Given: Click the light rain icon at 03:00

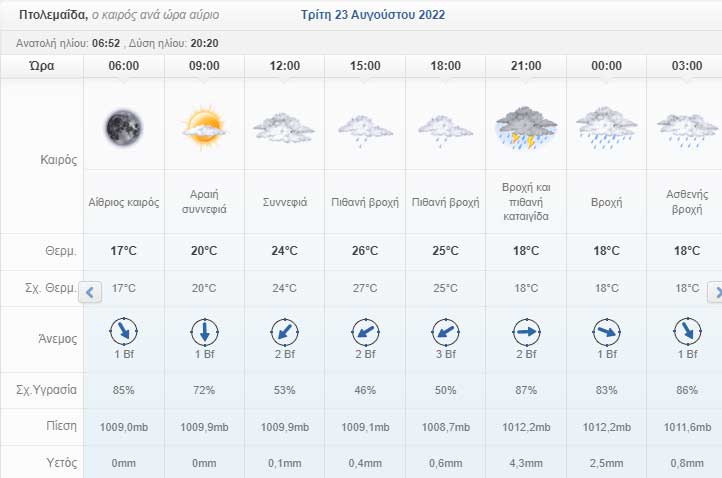Looking at the screenshot, I should pos(687,131).
